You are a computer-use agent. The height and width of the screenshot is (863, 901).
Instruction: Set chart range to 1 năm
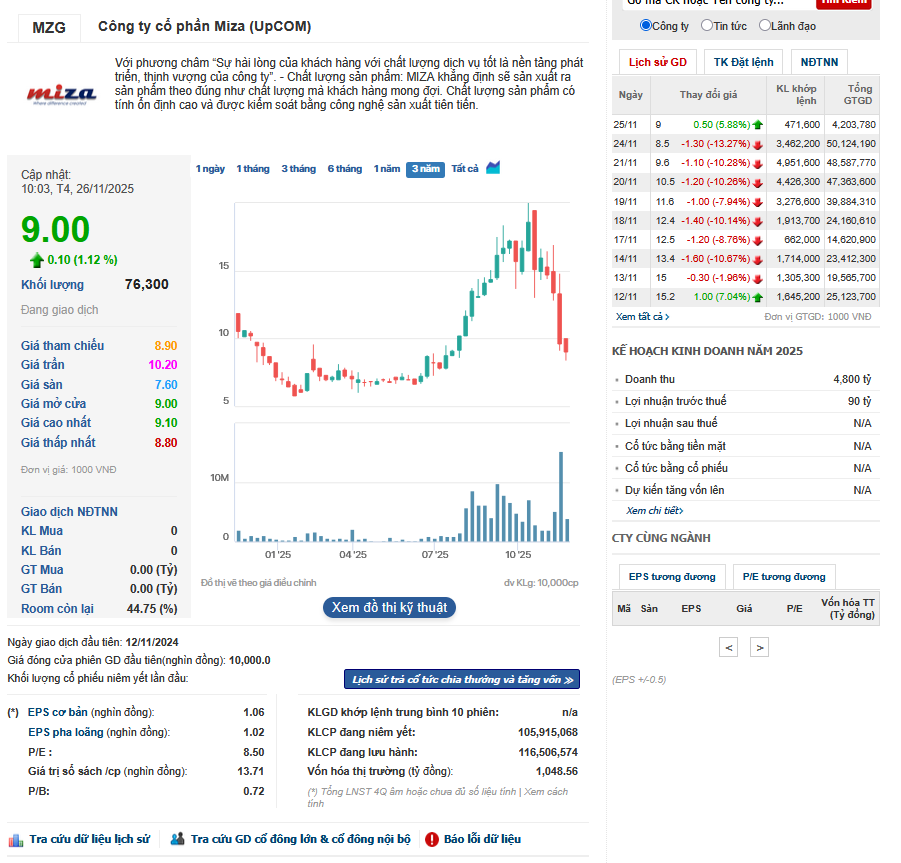click(387, 169)
